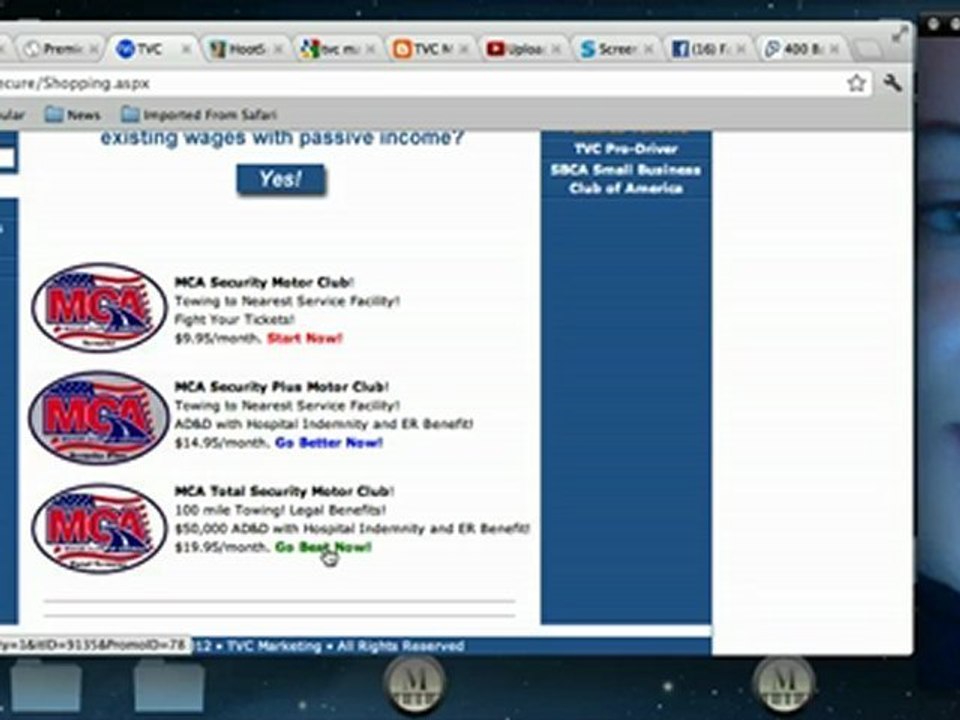960x720 pixels.
Task: Click the blue Yes! button
Action: (x=281, y=179)
